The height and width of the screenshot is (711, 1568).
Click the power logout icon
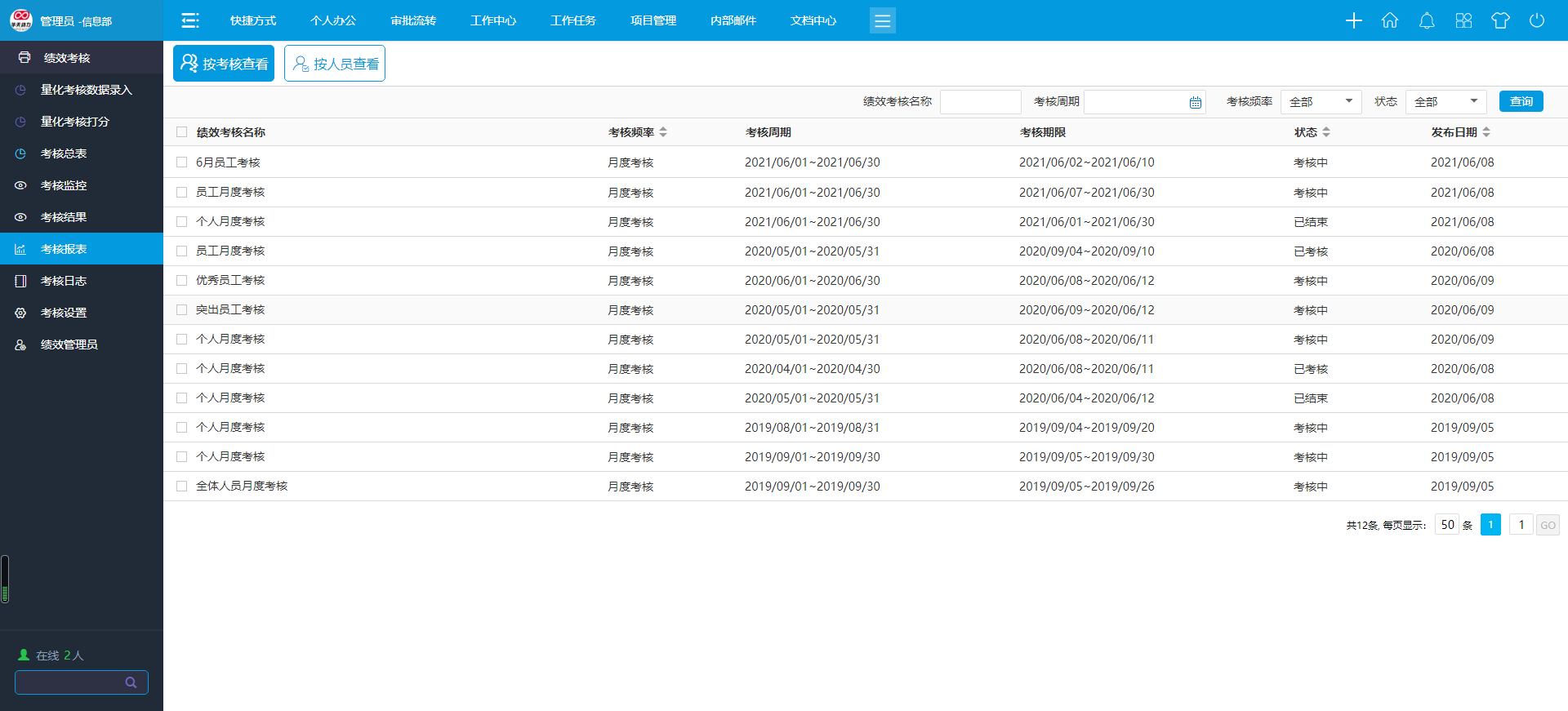(x=1537, y=20)
